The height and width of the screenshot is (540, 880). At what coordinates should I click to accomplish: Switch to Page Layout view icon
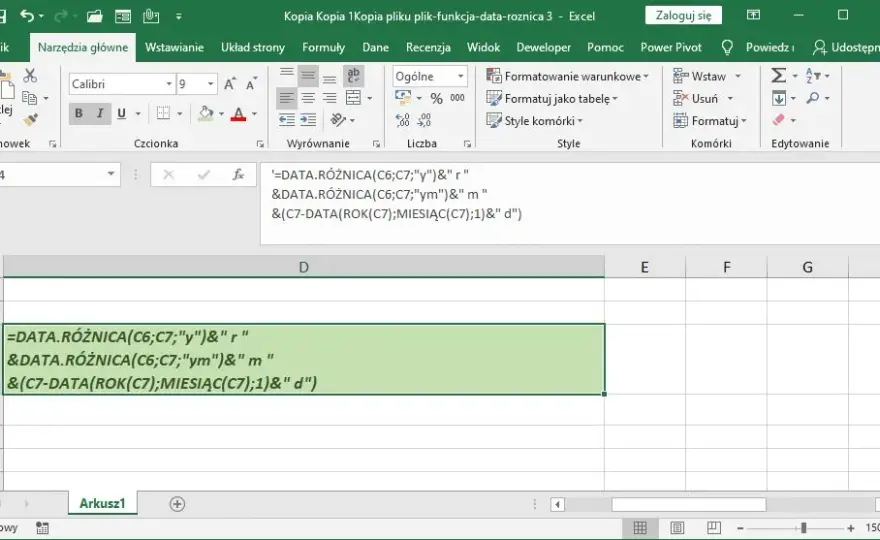pyautogui.click(x=677, y=528)
